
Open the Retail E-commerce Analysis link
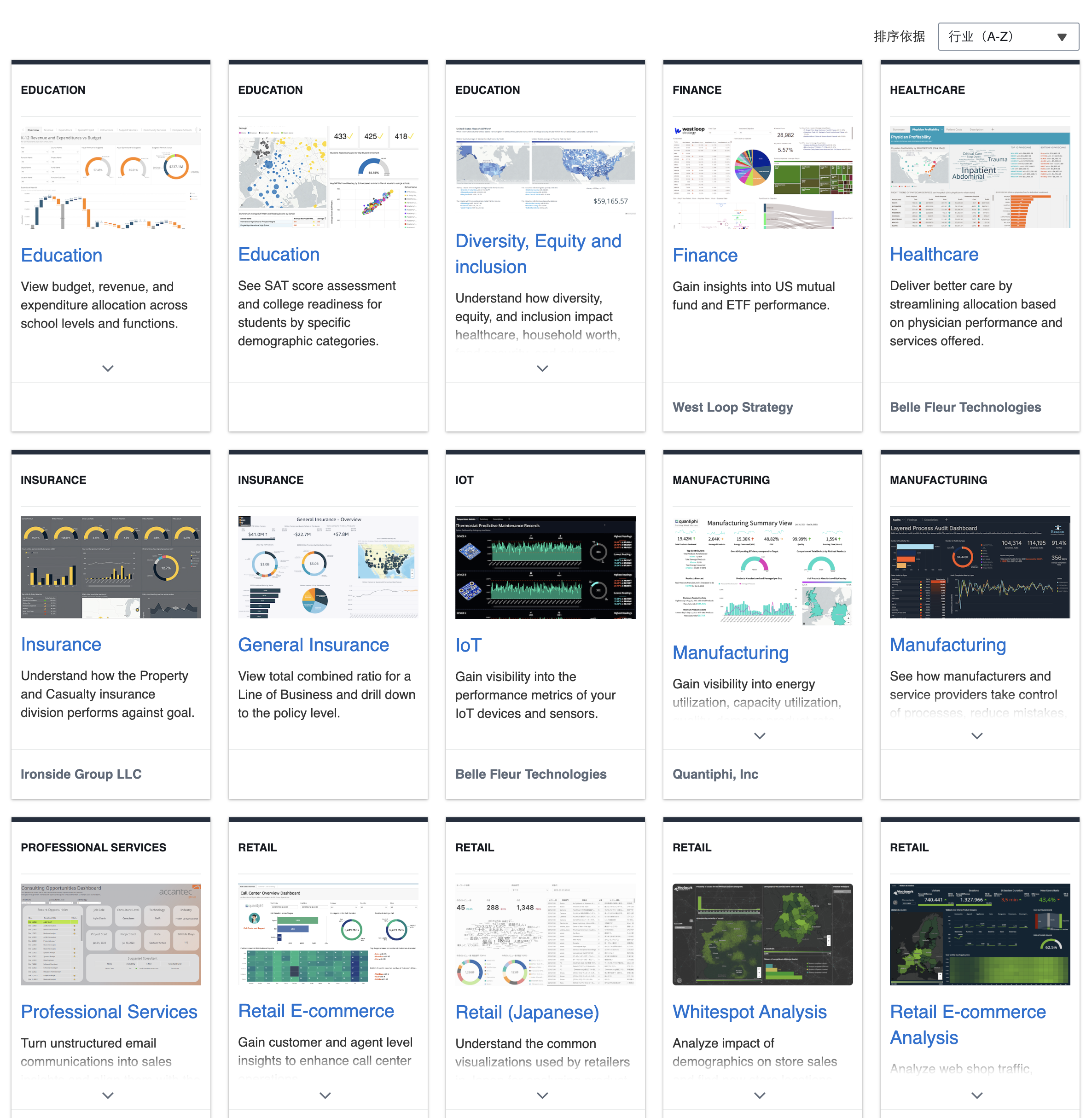point(968,1025)
